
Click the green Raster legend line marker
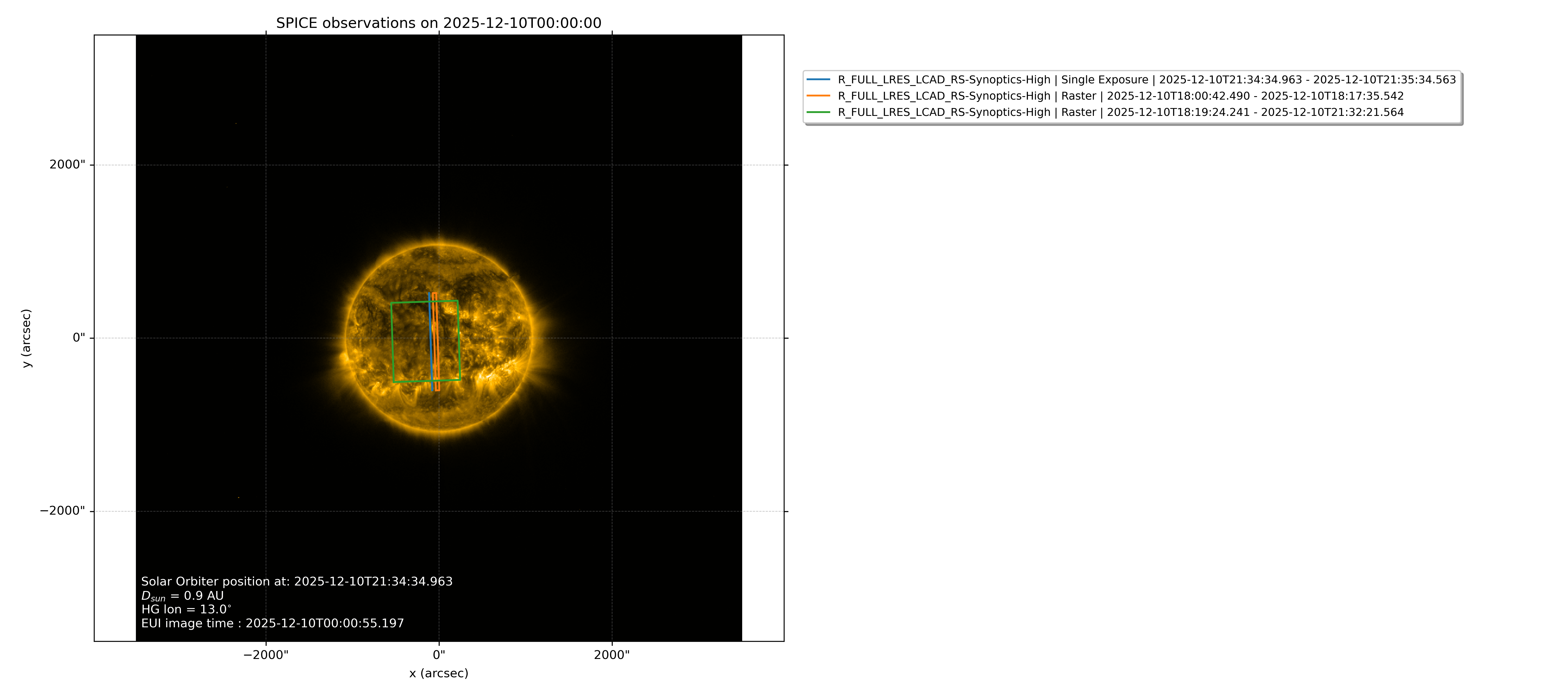[818, 113]
